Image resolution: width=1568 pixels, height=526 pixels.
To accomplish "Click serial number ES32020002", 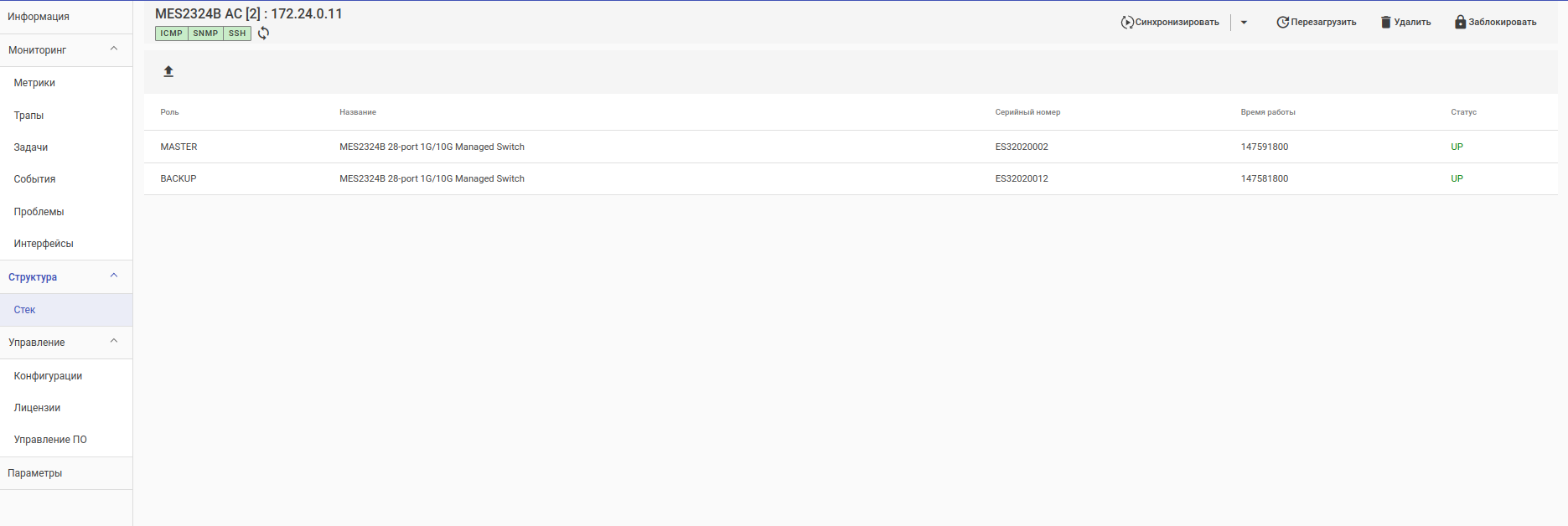I will coord(1022,147).
